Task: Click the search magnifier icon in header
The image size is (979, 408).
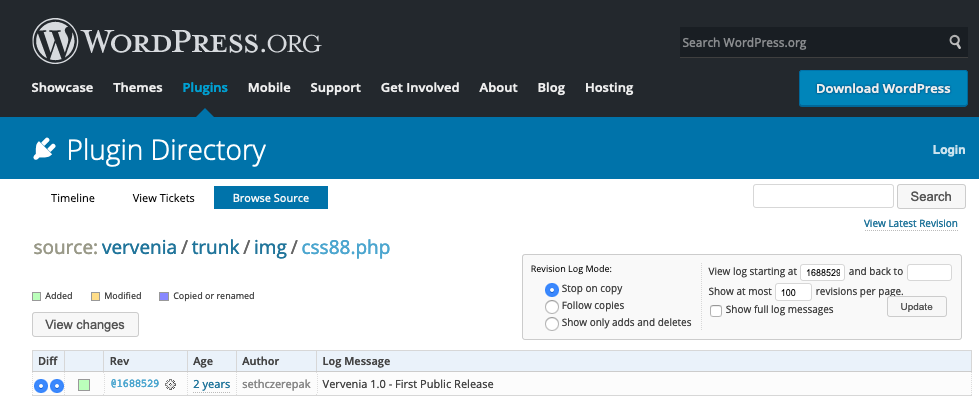Action: point(955,42)
